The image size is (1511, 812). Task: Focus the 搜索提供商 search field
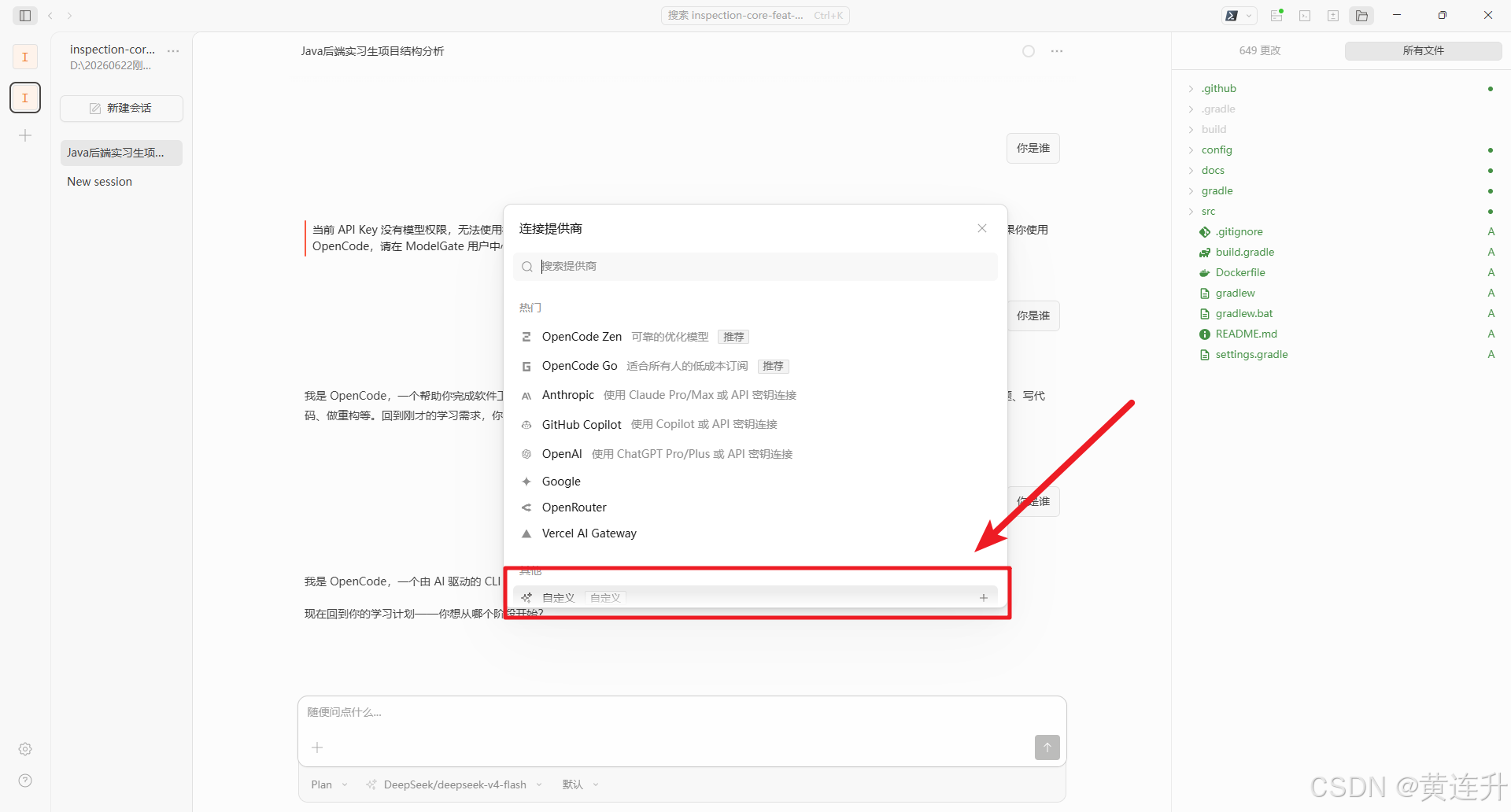(755, 267)
